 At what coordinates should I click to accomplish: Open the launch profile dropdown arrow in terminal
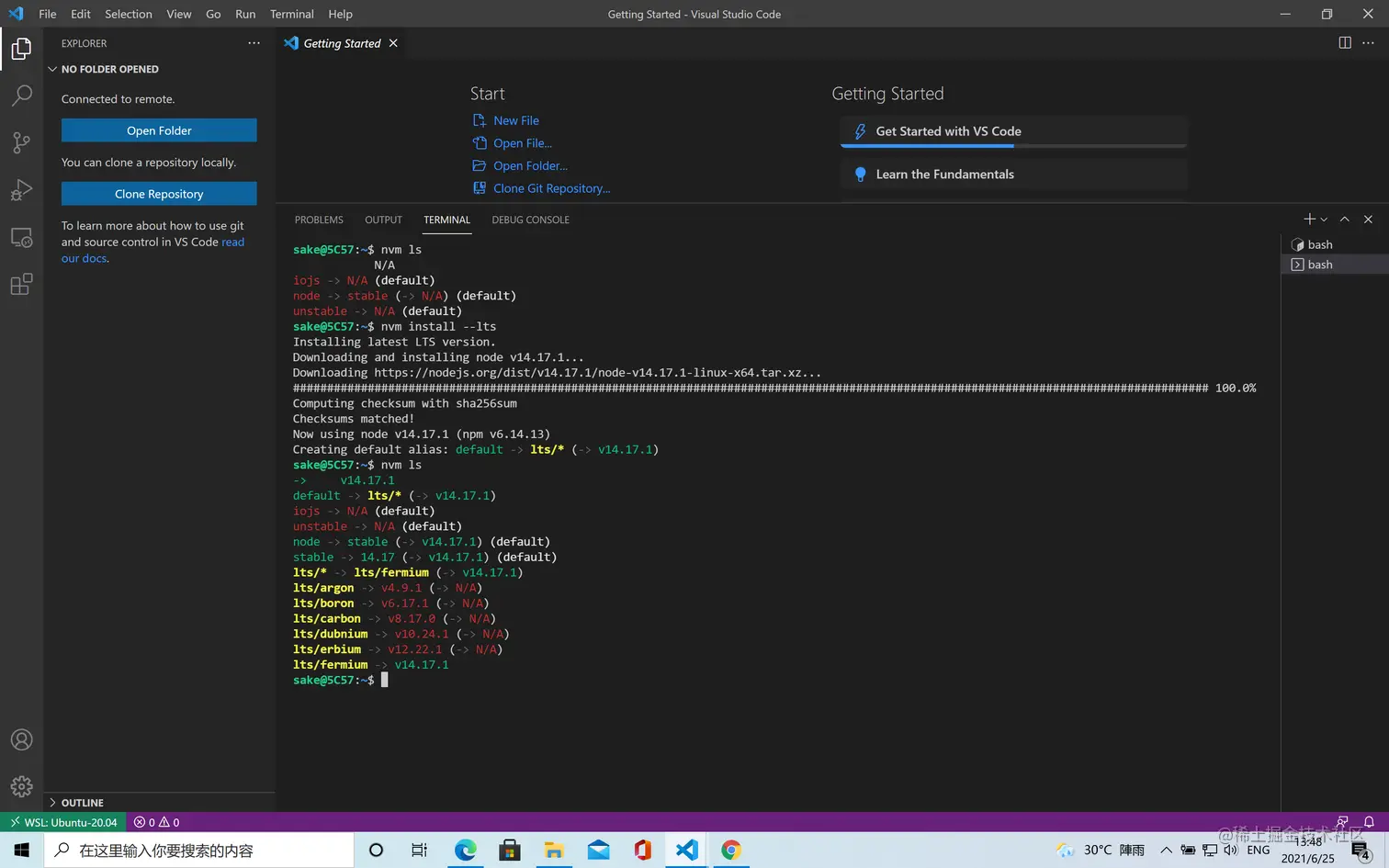click(x=1324, y=220)
